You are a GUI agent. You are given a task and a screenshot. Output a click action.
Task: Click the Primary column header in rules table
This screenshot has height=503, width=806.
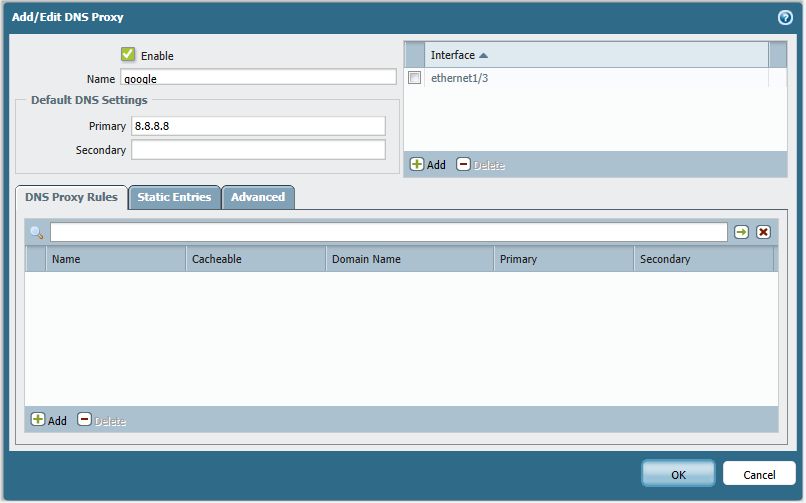click(564, 259)
